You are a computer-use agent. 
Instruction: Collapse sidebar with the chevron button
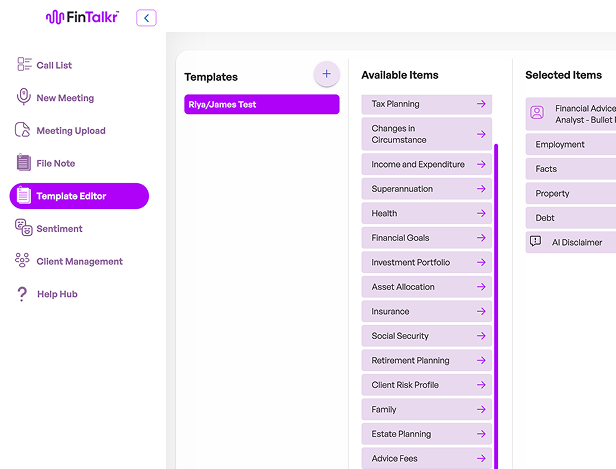(x=147, y=18)
